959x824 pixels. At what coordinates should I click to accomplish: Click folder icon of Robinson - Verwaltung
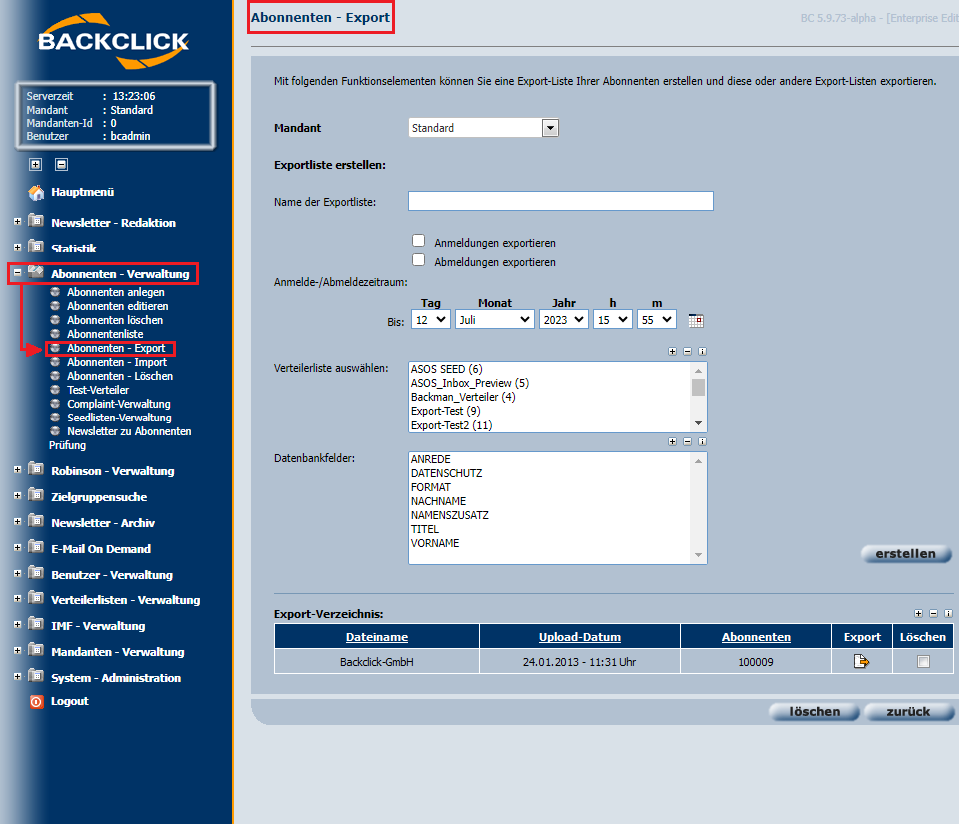tap(36, 469)
